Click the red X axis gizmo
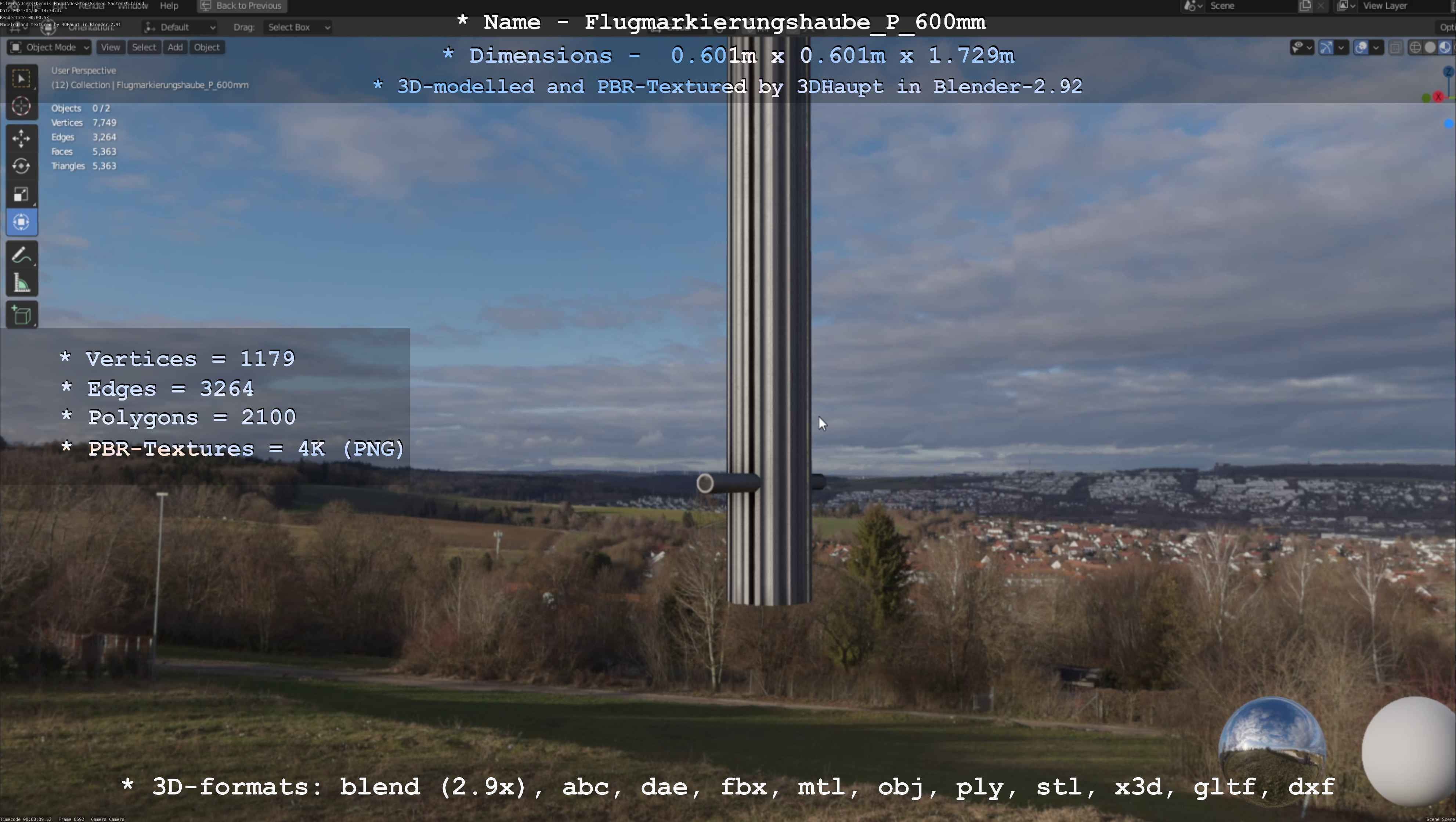Viewport: 1456px width, 822px height. point(1438,97)
